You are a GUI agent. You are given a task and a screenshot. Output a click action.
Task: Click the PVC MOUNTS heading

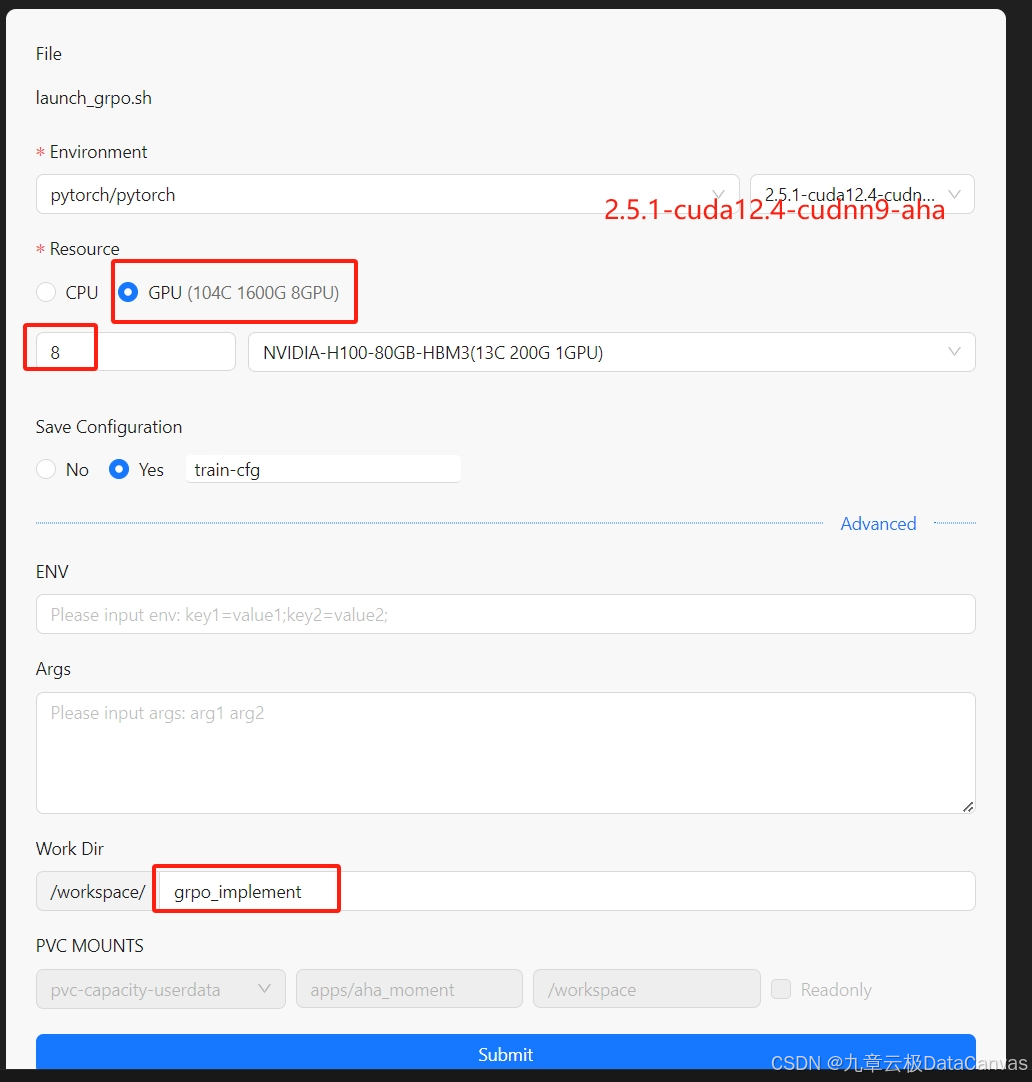coord(90,945)
